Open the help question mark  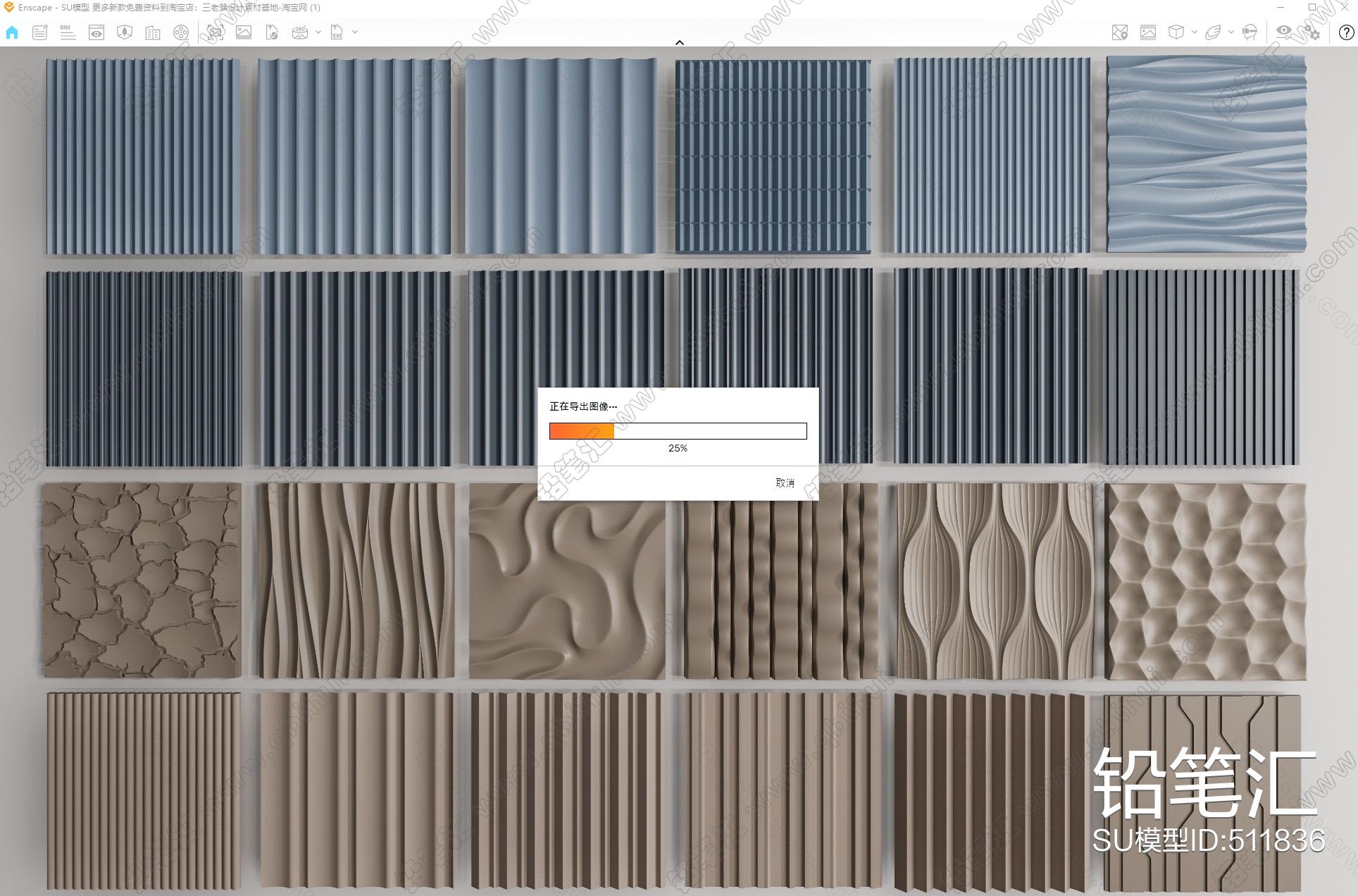pos(1346,32)
